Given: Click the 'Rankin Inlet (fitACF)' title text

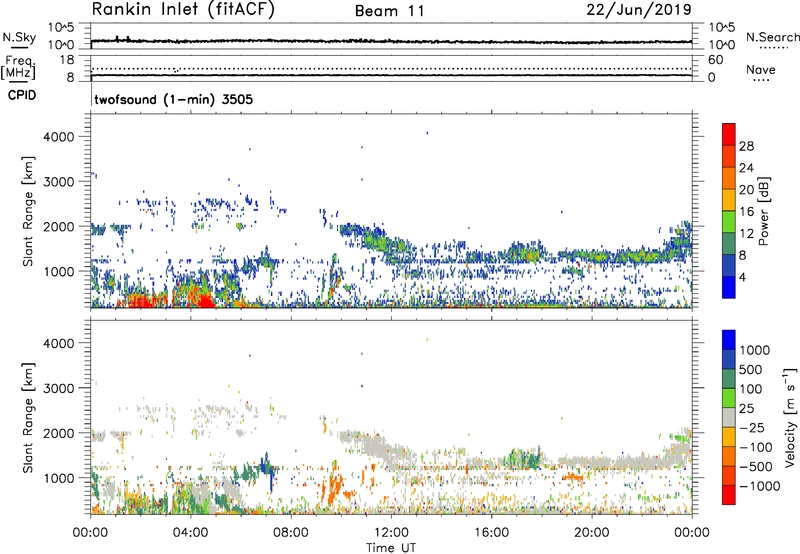Looking at the screenshot, I should (x=183, y=10).
